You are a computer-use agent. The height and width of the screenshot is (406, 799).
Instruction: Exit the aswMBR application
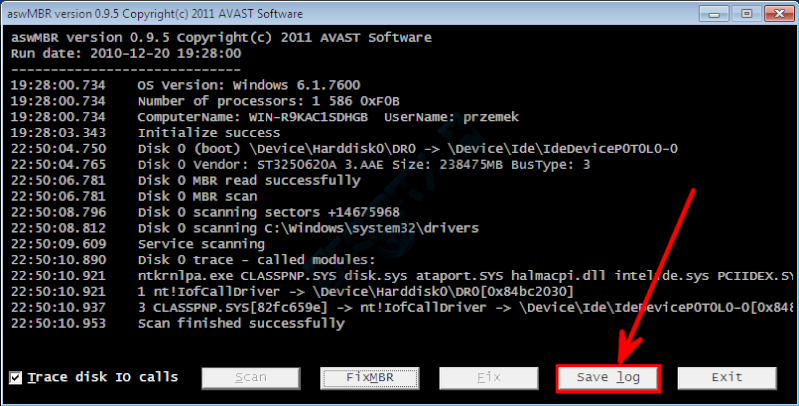pos(727,378)
